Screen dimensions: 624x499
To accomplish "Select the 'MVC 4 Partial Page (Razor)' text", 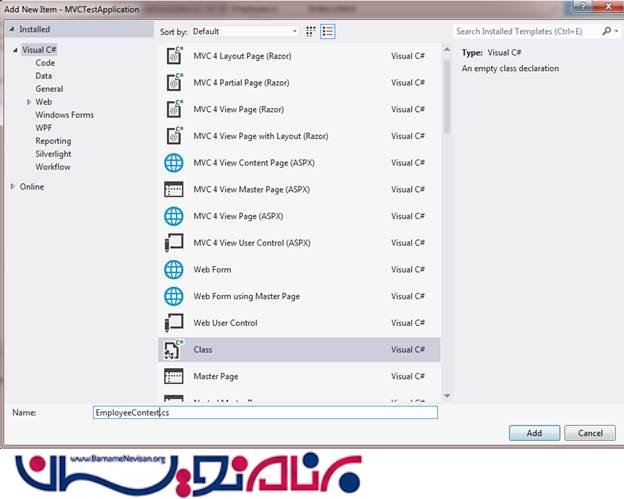I will [x=241, y=83].
